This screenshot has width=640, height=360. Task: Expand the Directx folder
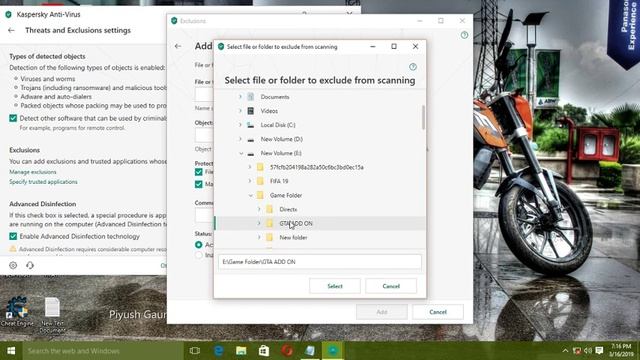click(259, 209)
